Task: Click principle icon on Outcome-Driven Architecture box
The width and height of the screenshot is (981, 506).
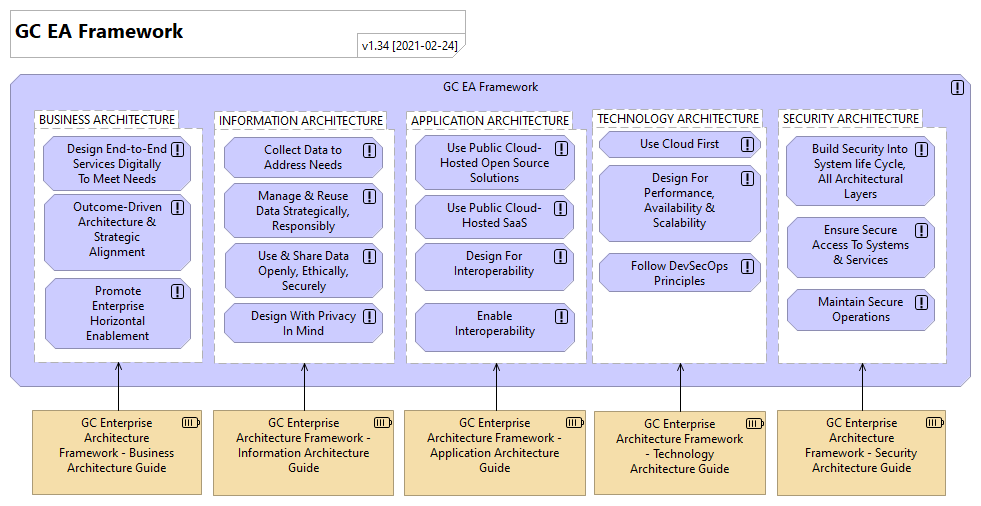Action: point(178,208)
